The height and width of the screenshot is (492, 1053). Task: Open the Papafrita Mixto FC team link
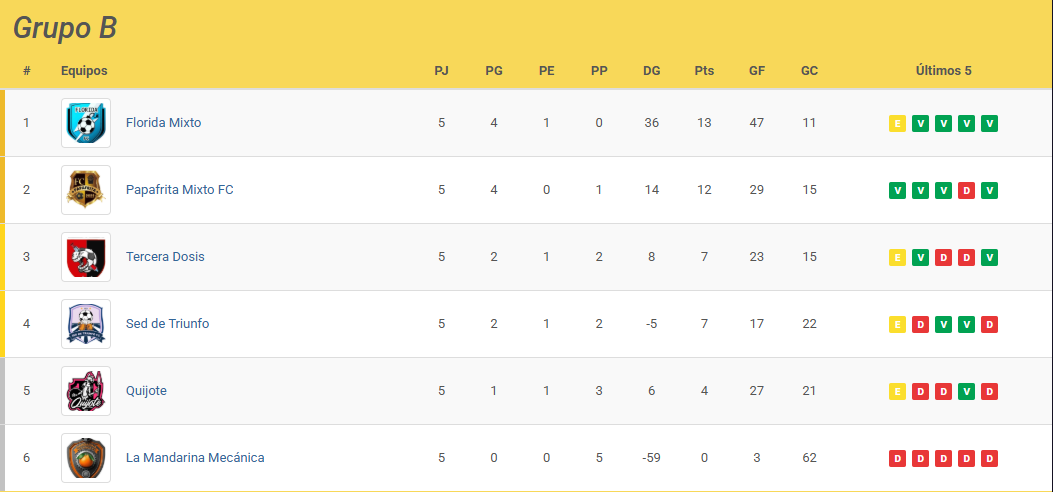(x=179, y=190)
